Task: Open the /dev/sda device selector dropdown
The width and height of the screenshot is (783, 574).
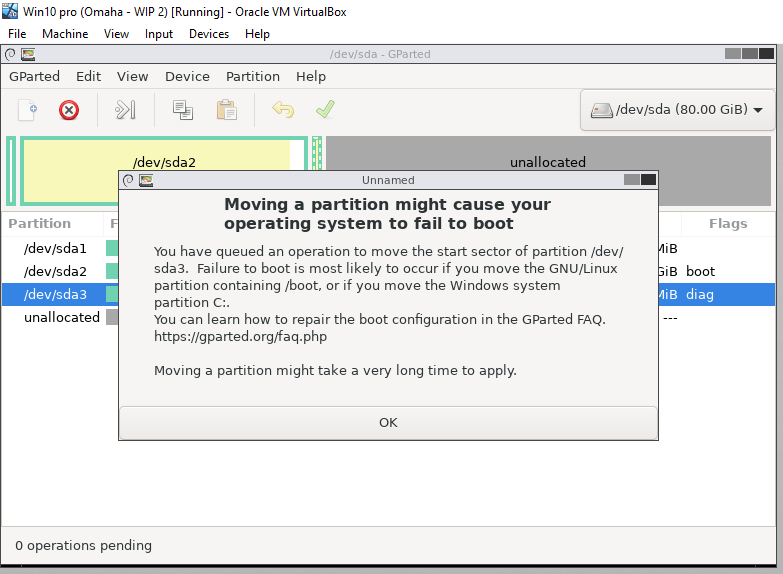Action: pyautogui.click(x=677, y=110)
